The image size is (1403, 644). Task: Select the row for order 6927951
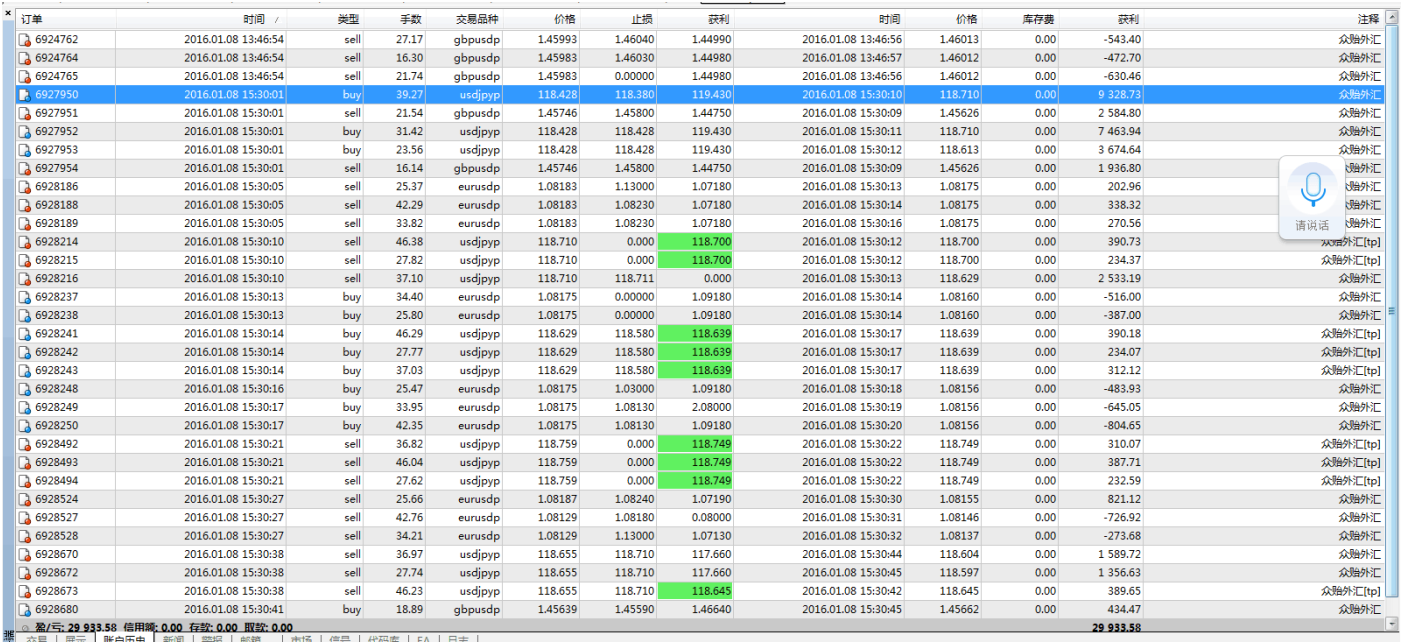click(x=700, y=113)
